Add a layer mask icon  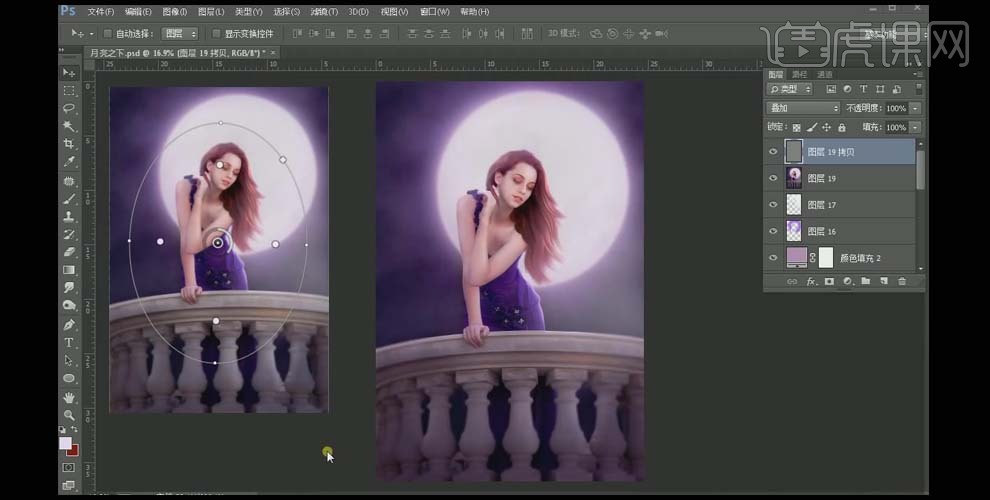(x=829, y=282)
